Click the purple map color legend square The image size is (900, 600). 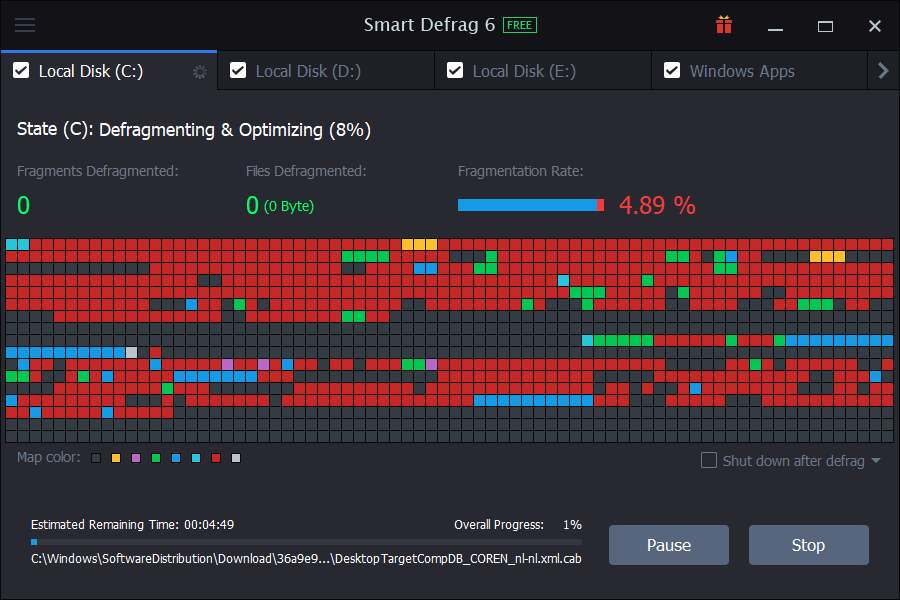point(136,458)
